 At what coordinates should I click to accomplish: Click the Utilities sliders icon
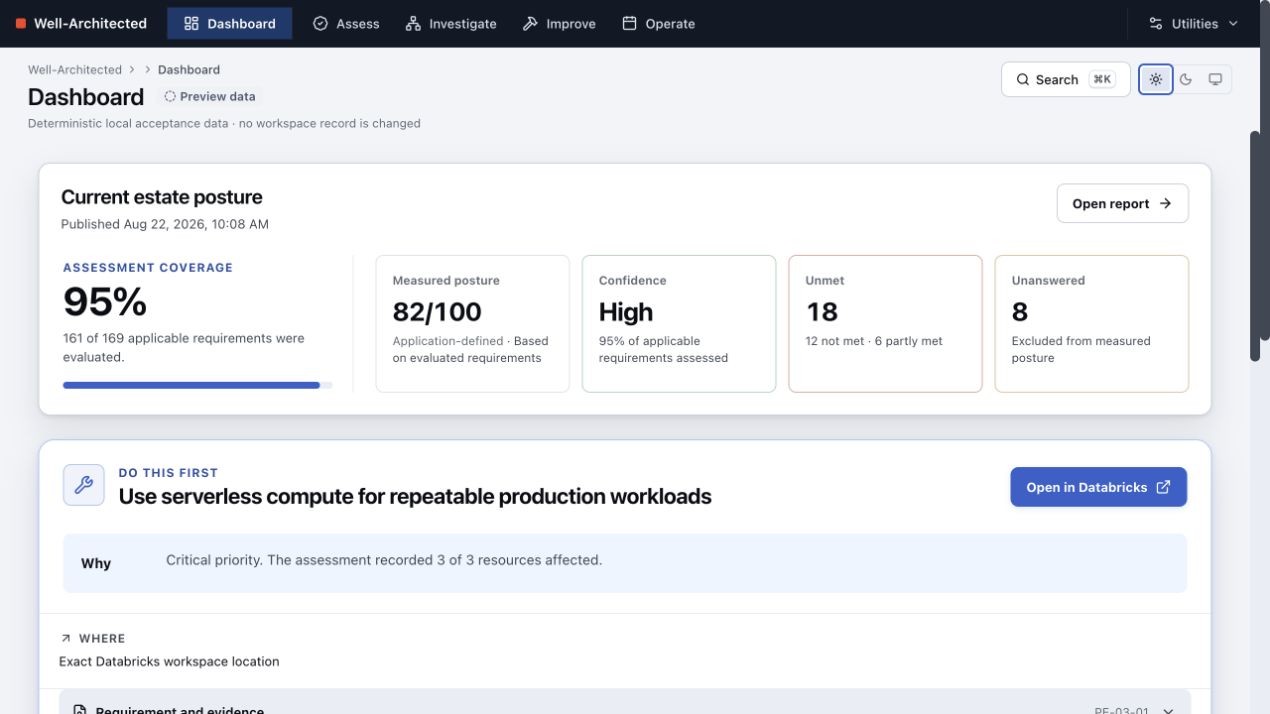click(x=1156, y=24)
